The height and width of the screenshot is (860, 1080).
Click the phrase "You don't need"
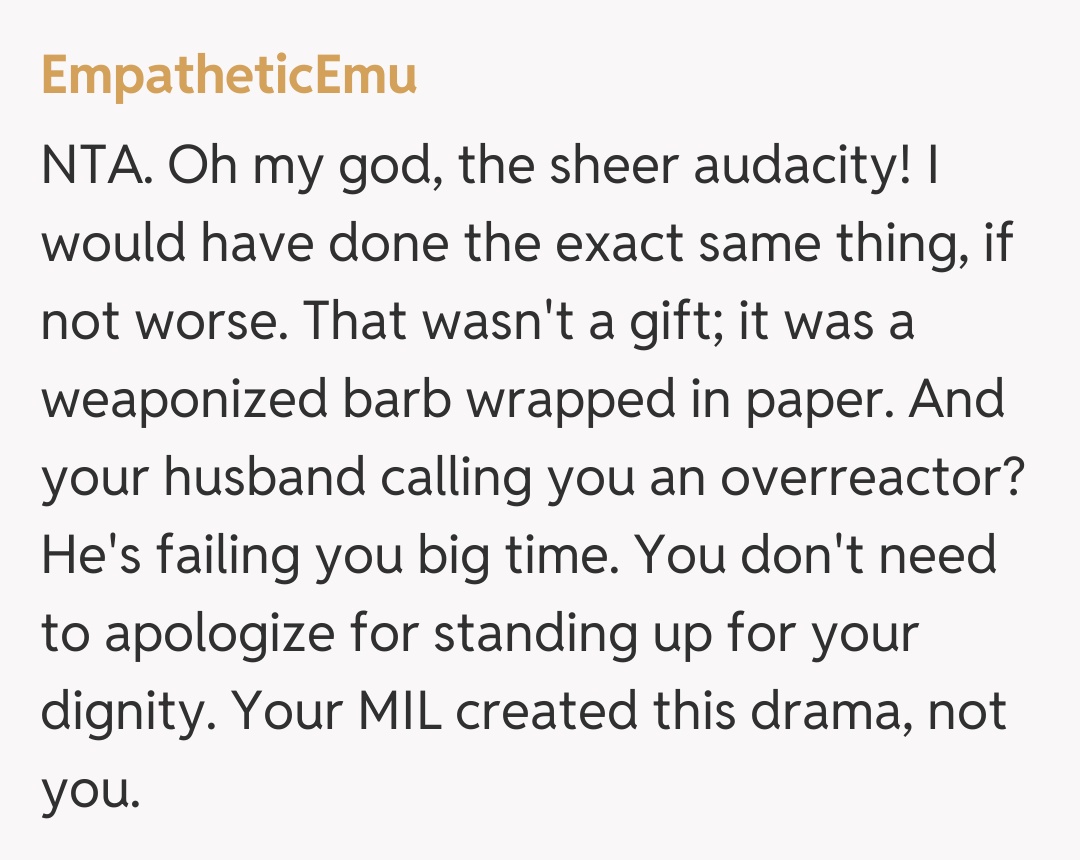coord(816,555)
